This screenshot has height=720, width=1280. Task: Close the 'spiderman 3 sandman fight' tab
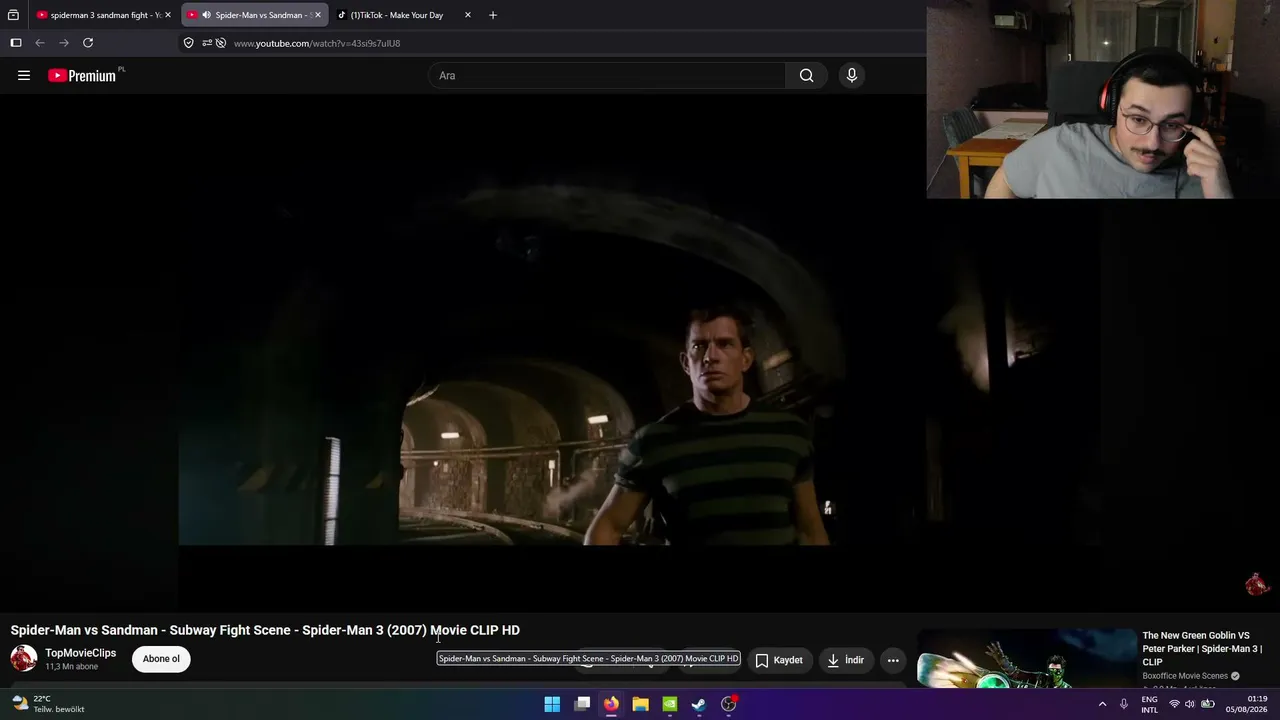168,15
